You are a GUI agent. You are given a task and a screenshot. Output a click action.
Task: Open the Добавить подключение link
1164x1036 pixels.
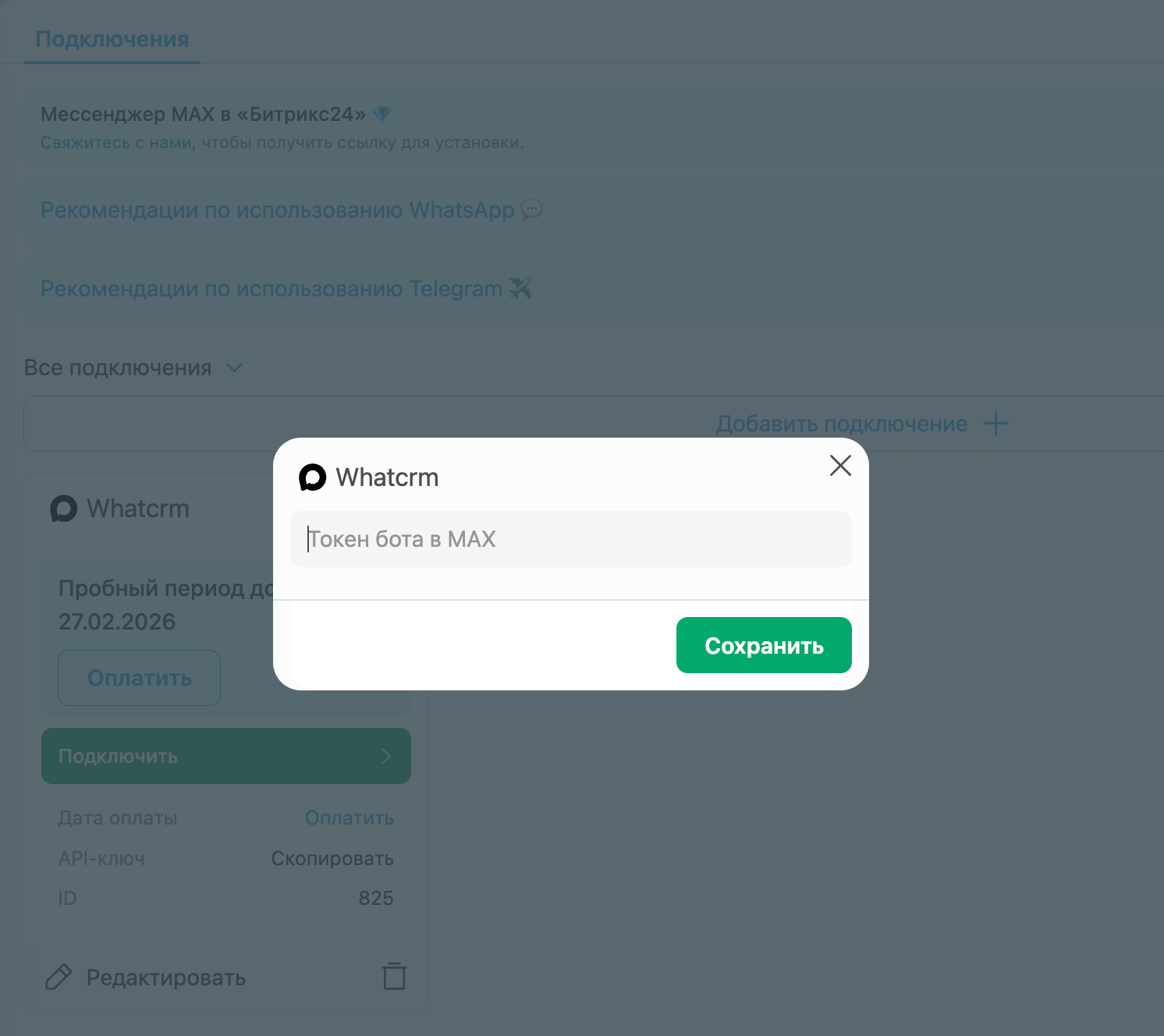point(842,424)
